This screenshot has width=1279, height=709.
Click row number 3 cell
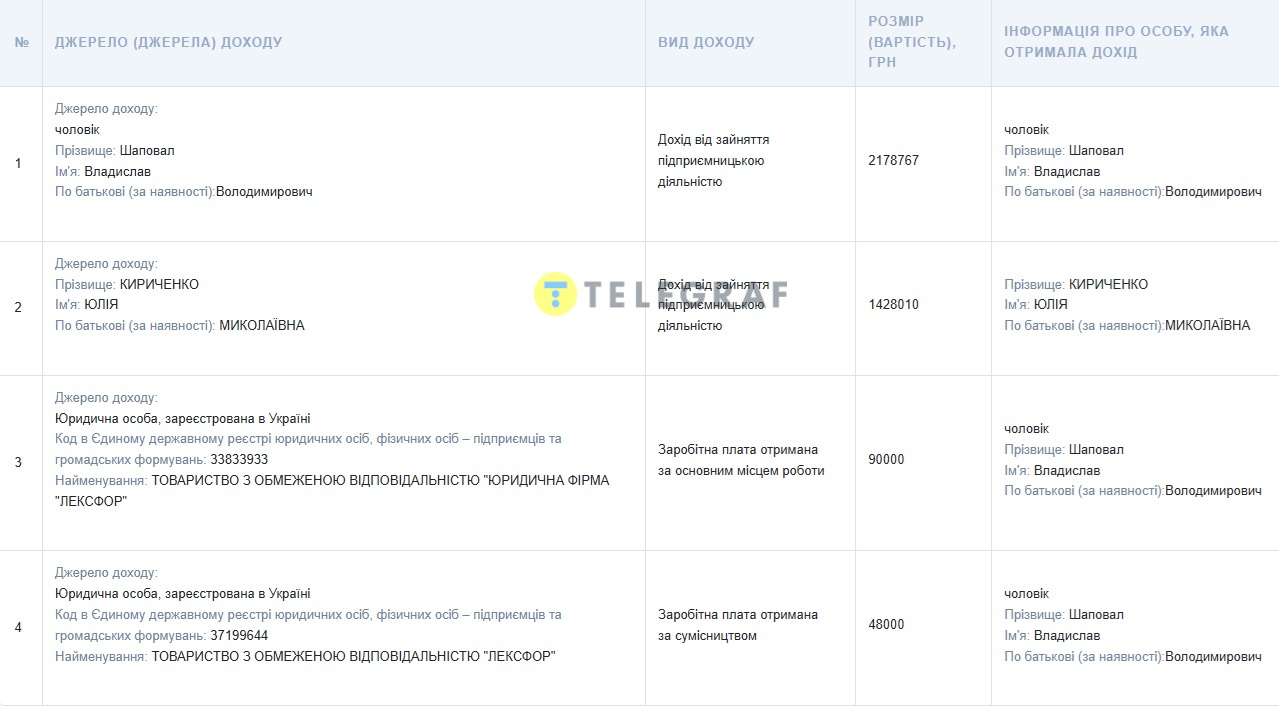pyautogui.click(x=18, y=463)
